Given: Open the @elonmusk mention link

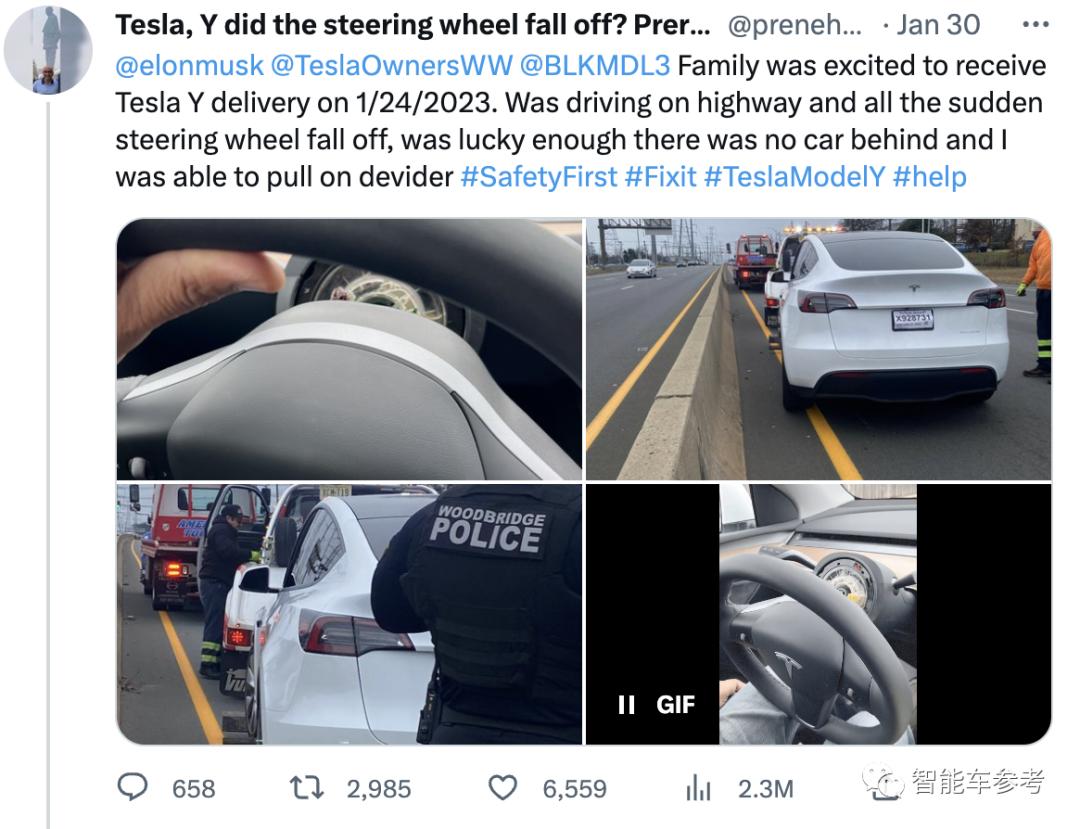Looking at the screenshot, I should [x=189, y=65].
